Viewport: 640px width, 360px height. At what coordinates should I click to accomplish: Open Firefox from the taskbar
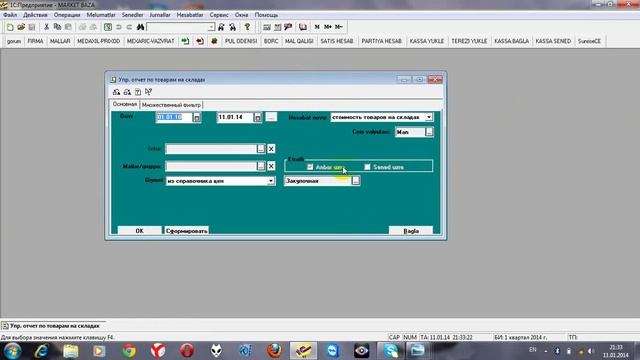coord(274,351)
